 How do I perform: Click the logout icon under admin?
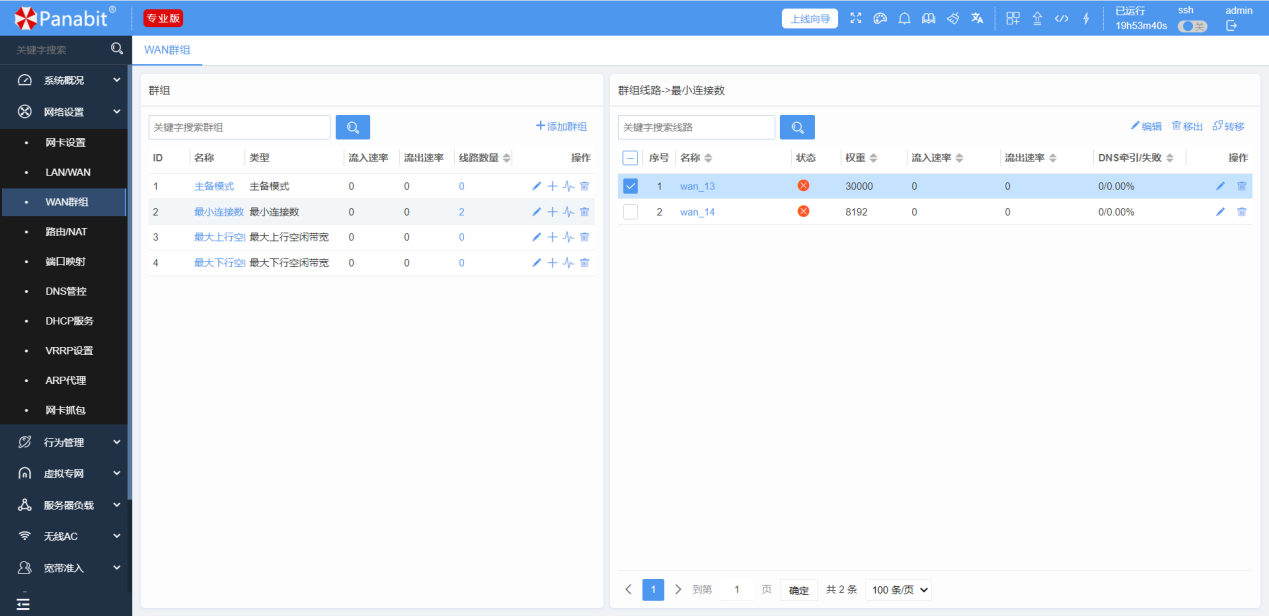1231,26
